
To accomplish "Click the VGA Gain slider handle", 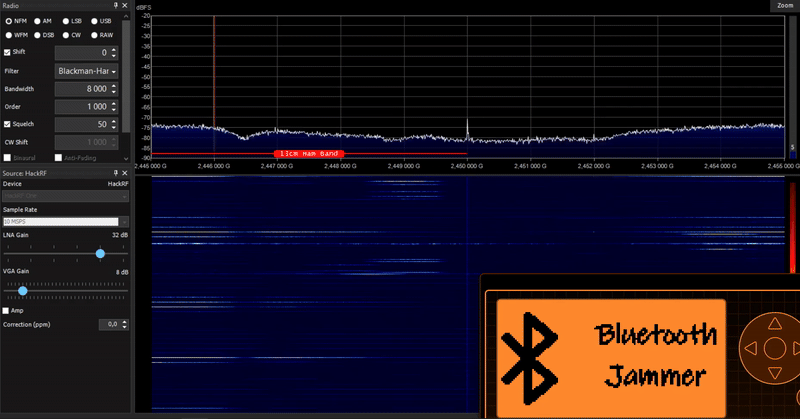I will (x=22, y=290).
